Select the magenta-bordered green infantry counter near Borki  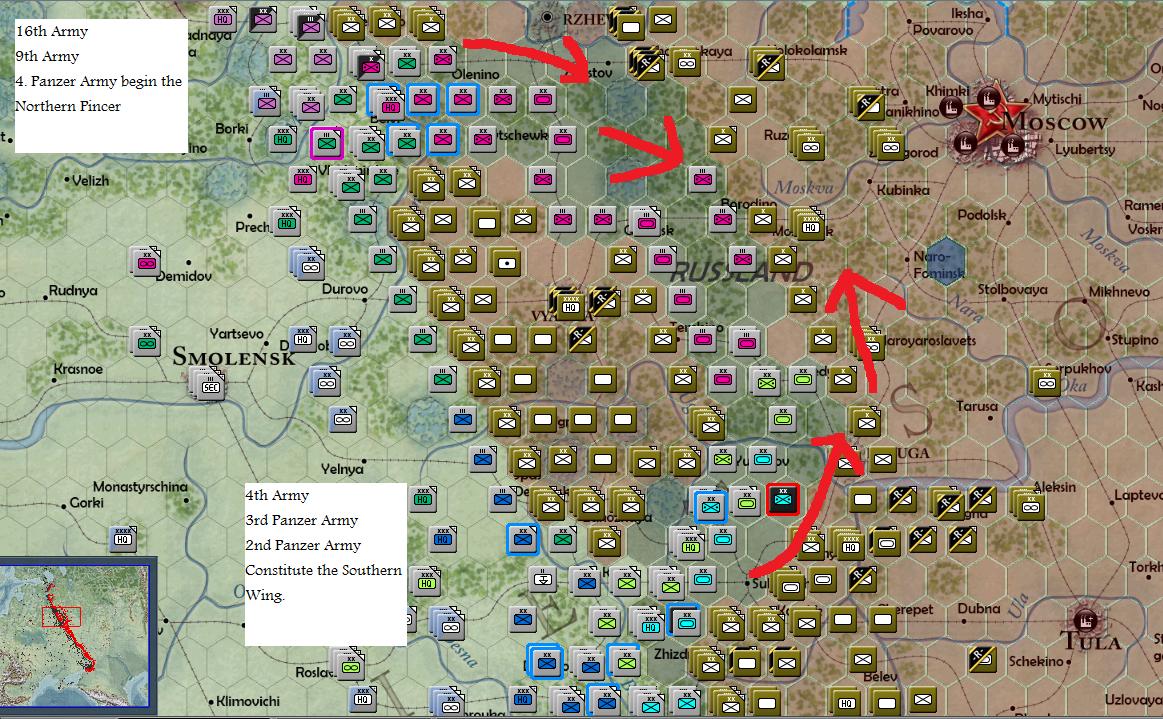point(326,142)
